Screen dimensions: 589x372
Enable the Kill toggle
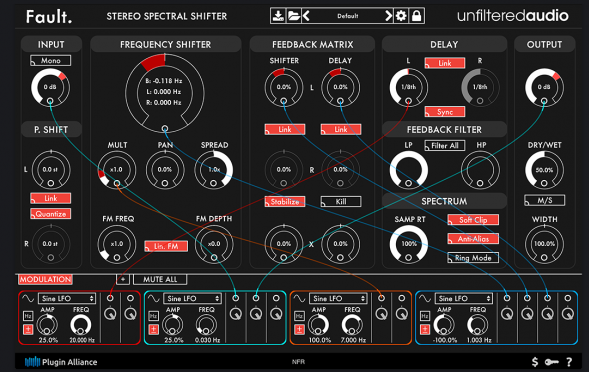341,201
